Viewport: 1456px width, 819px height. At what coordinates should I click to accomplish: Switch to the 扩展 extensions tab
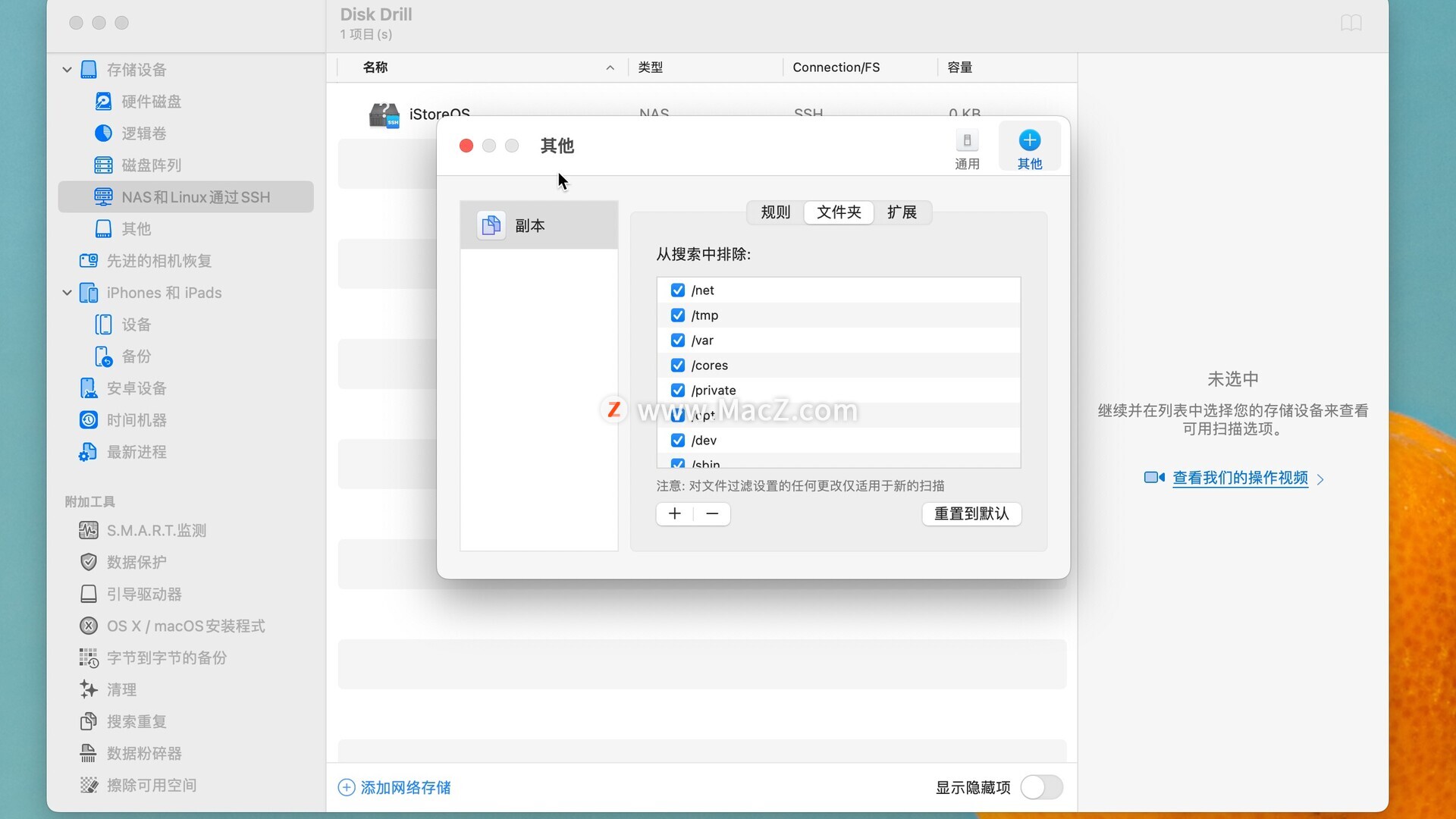[x=902, y=212]
